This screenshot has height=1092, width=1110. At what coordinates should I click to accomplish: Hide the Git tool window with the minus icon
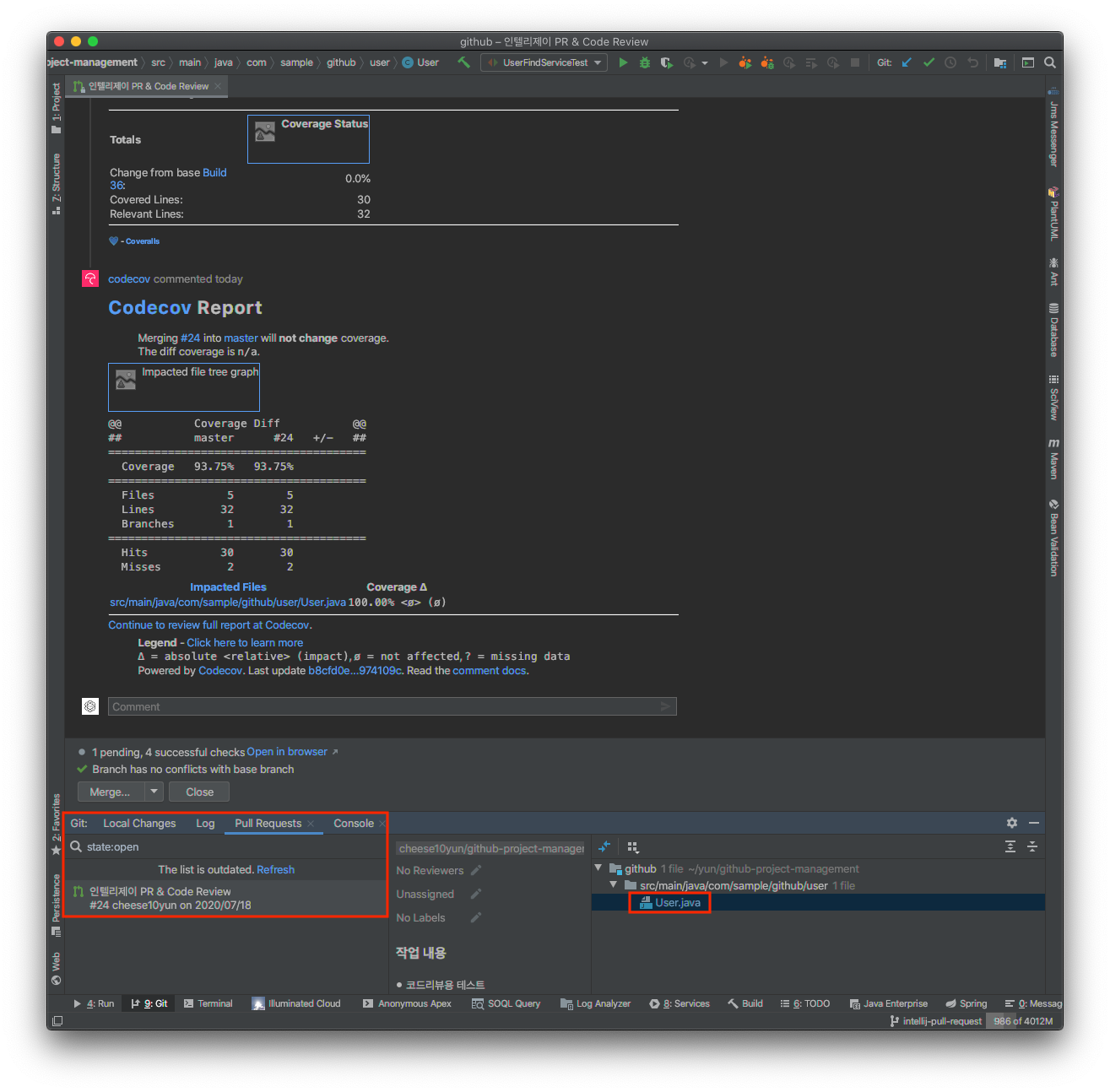(x=1034, y=823)
